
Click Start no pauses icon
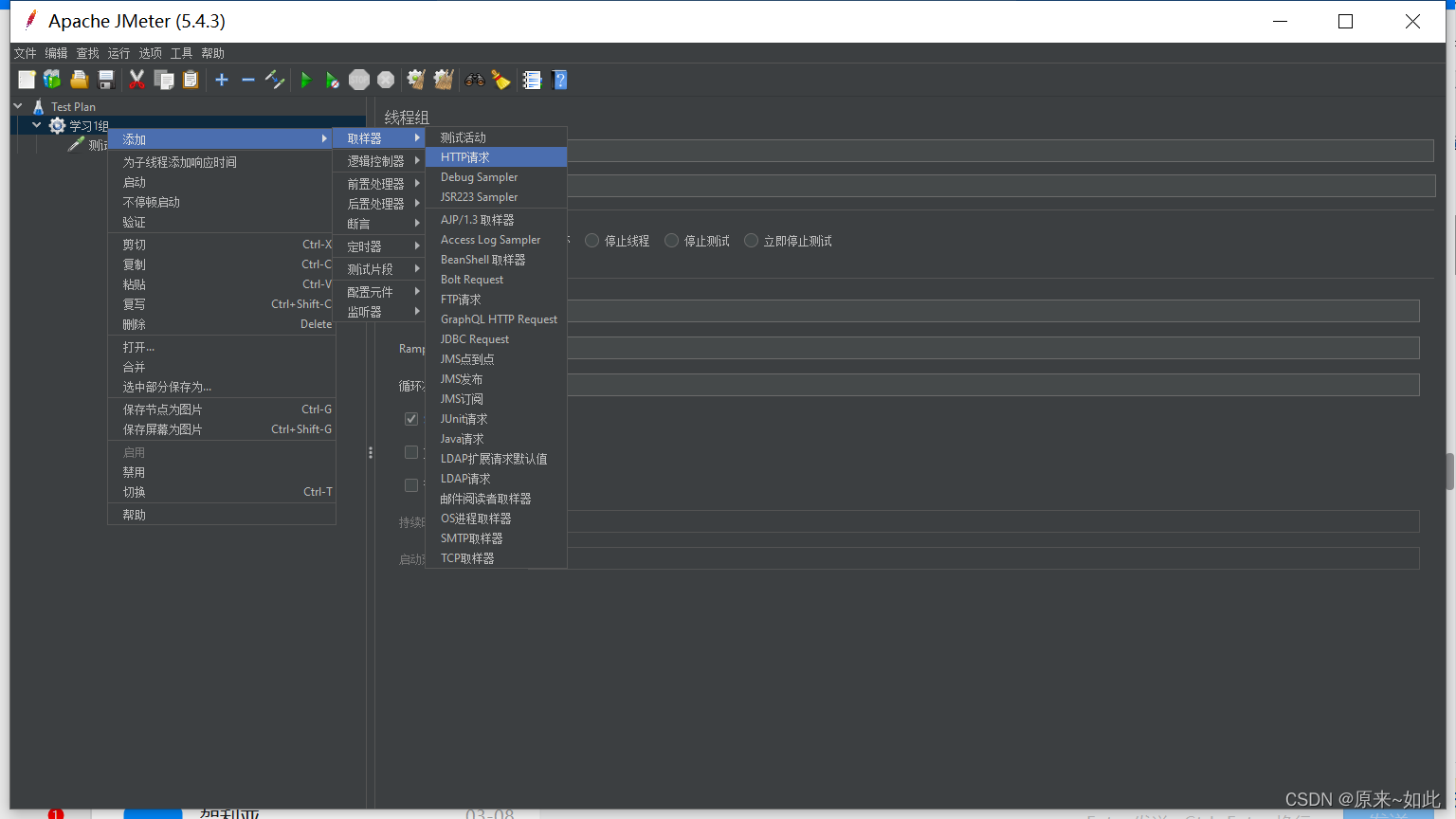click(x=332, y=80)
